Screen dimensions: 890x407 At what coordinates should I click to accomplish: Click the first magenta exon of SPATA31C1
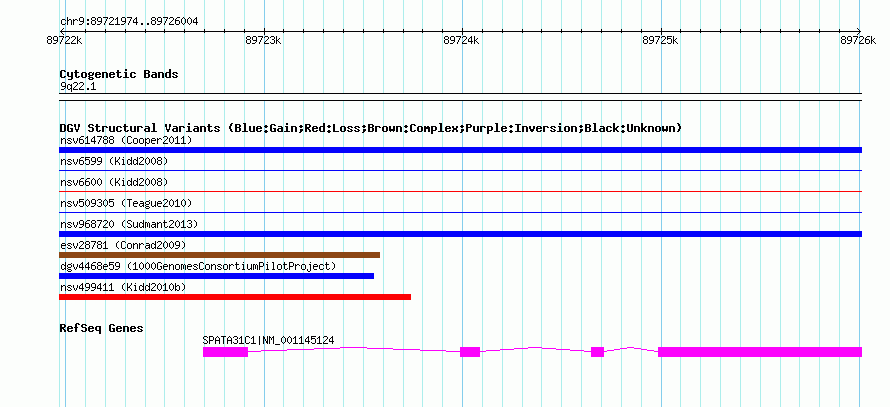point(225,352)
